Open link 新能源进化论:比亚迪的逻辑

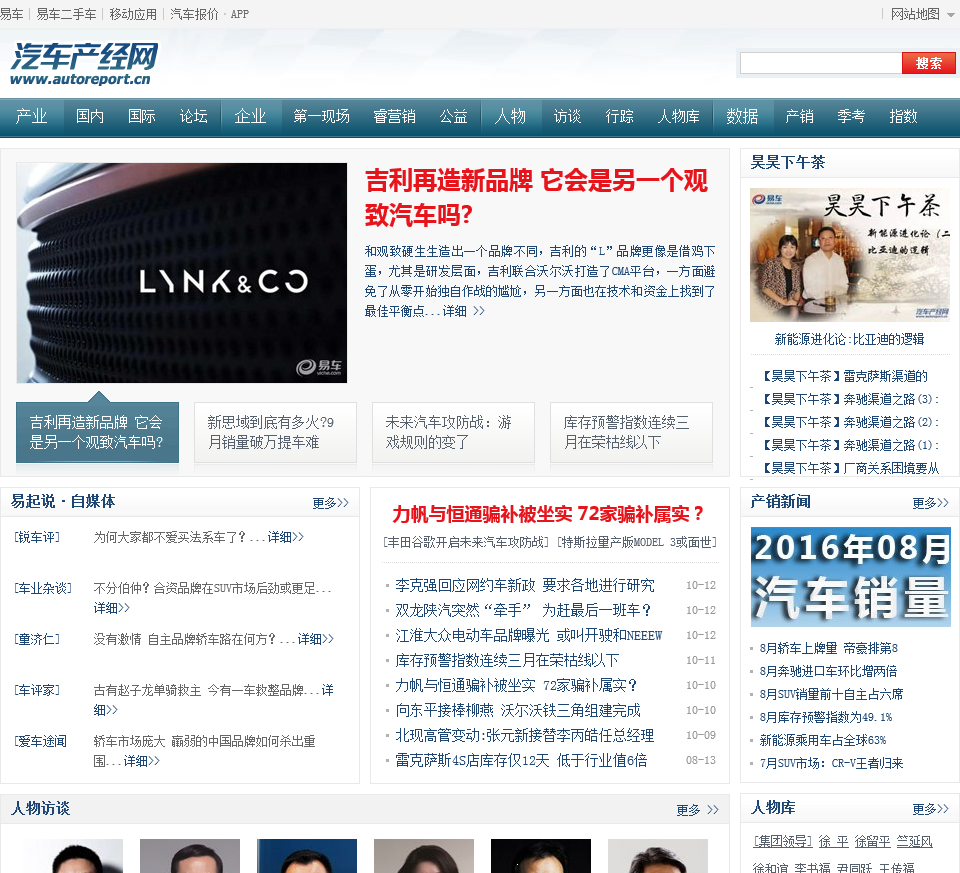pyautogui.click(x=849, y=339)
